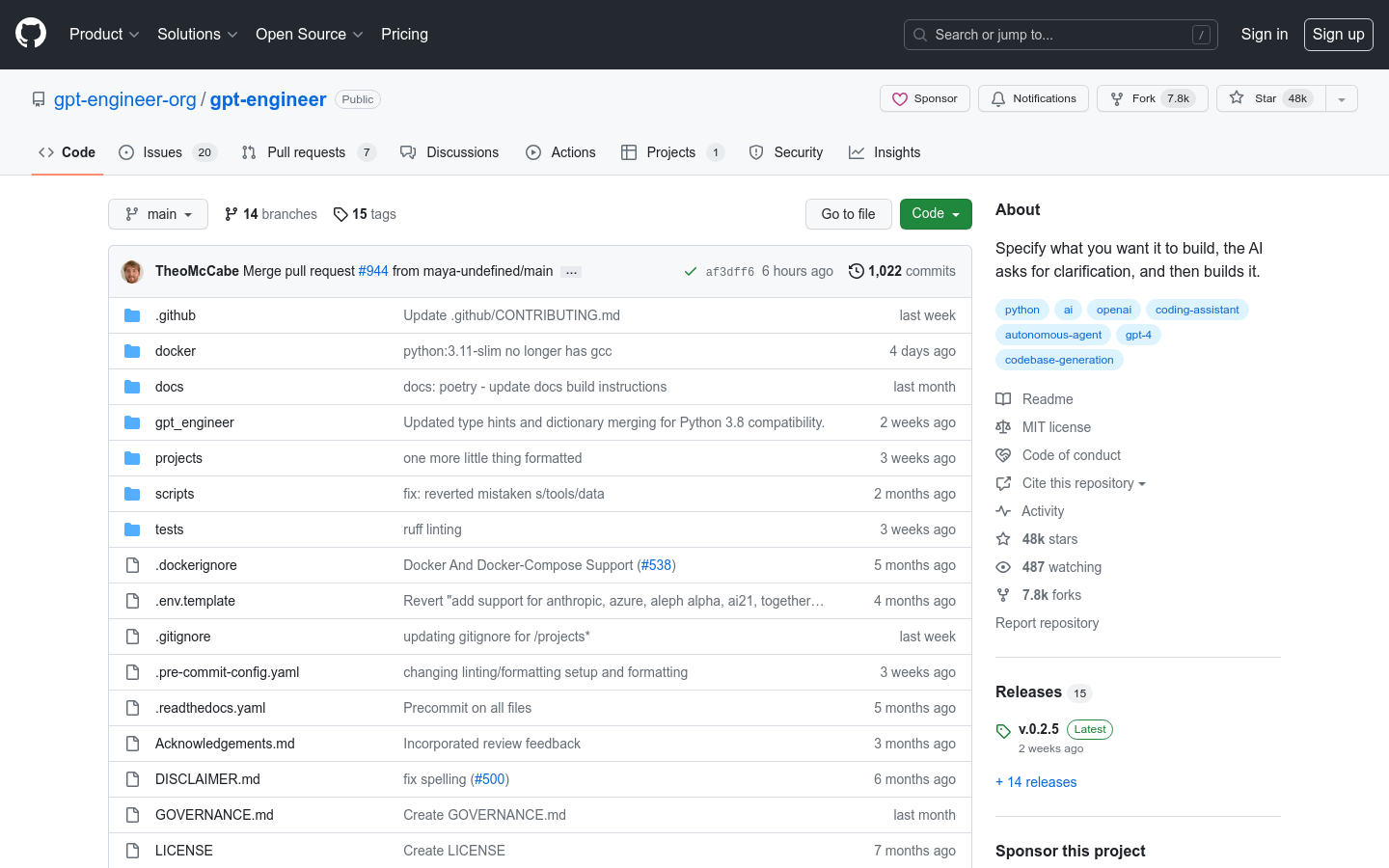The width and height of the screenshot is (1389, 868).
Task: Click the heart icon beside Code of conduct
Action: tap(1003, 455)
